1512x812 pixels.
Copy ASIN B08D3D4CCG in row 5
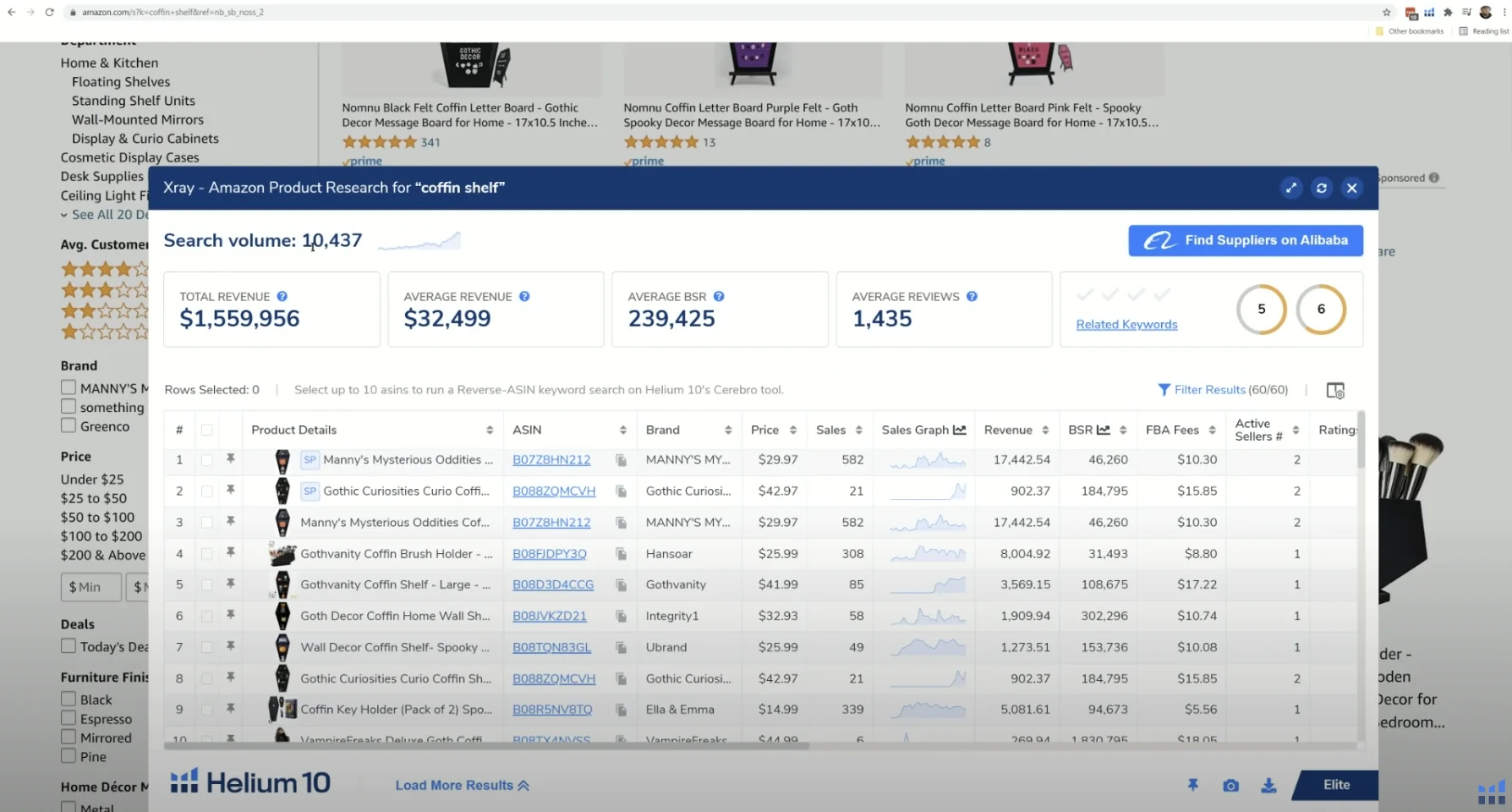tap(621, 585)
